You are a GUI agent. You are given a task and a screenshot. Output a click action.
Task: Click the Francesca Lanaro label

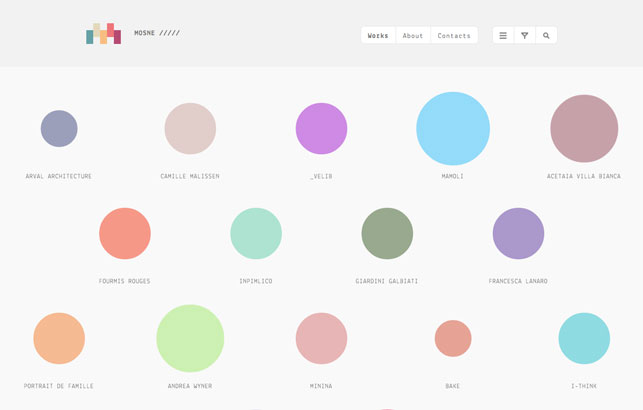tap(518, 281)
